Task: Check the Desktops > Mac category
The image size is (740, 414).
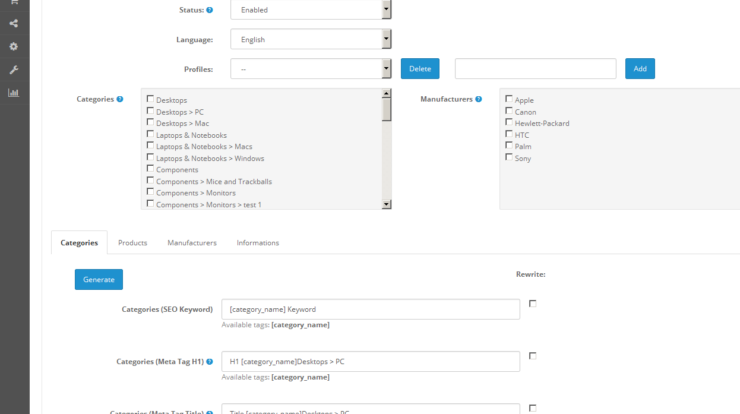Action: (x=150, y=122)
